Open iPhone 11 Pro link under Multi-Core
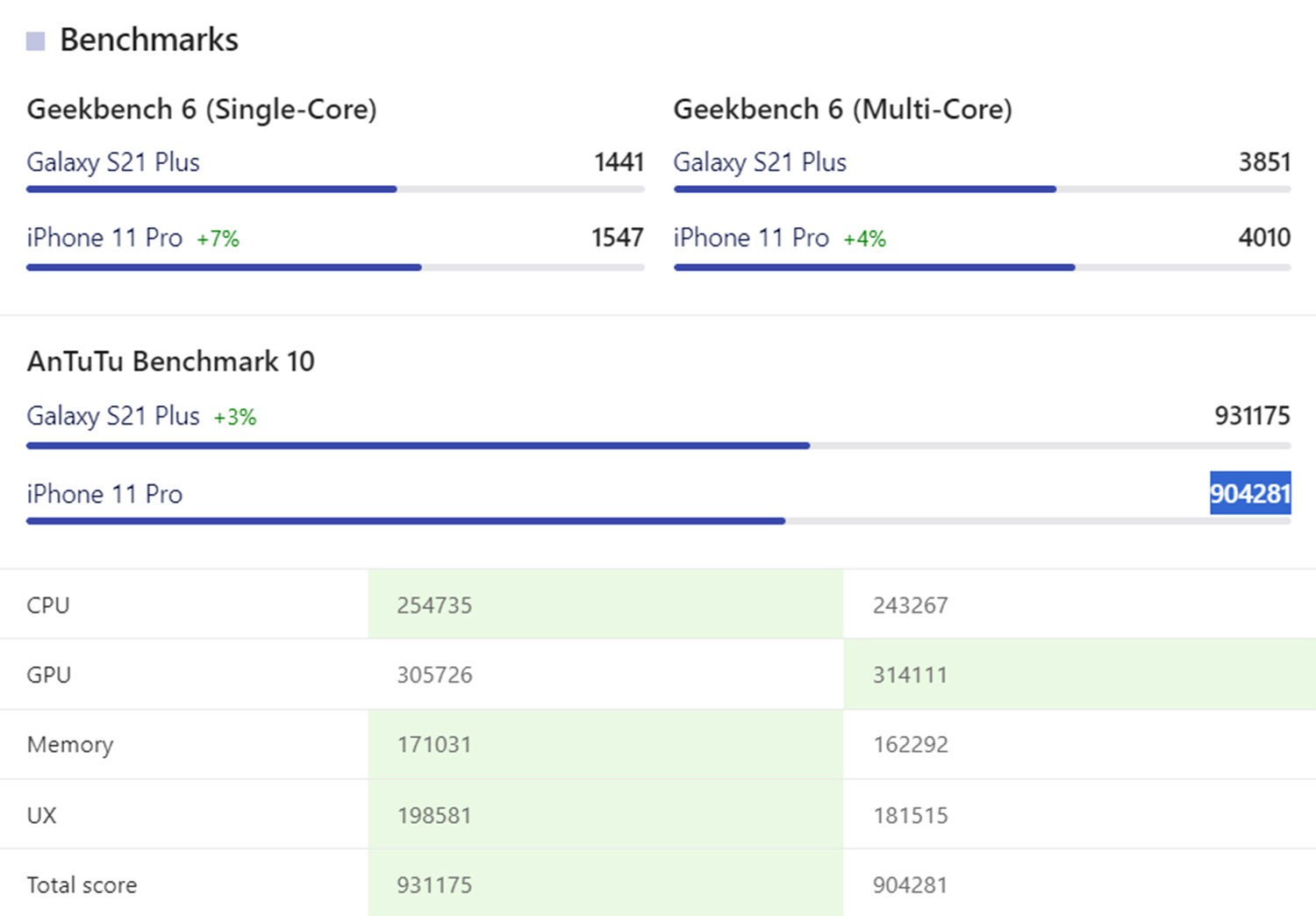Screen dimensions: 1316x916 [751, 238]
